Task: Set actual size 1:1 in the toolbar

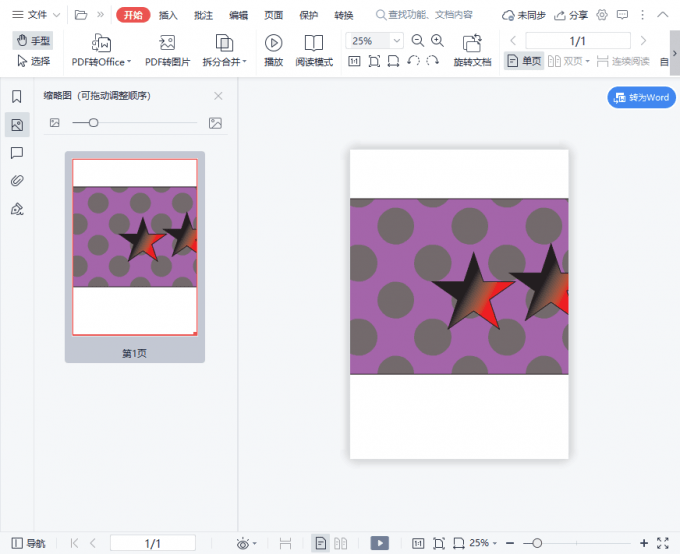Action: (354, 61)
